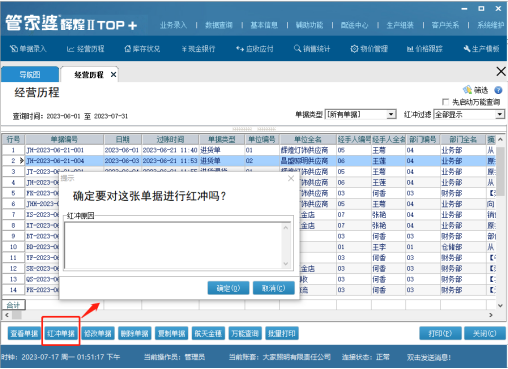
Task: Select row JH-2023-06-21-004
Action: 248,161
